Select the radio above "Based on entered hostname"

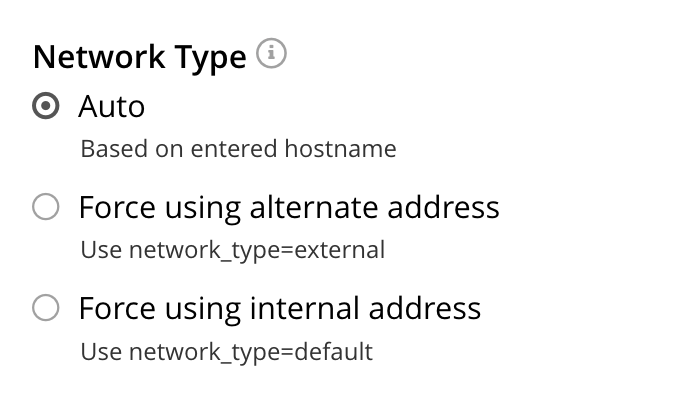click(46, 106)
